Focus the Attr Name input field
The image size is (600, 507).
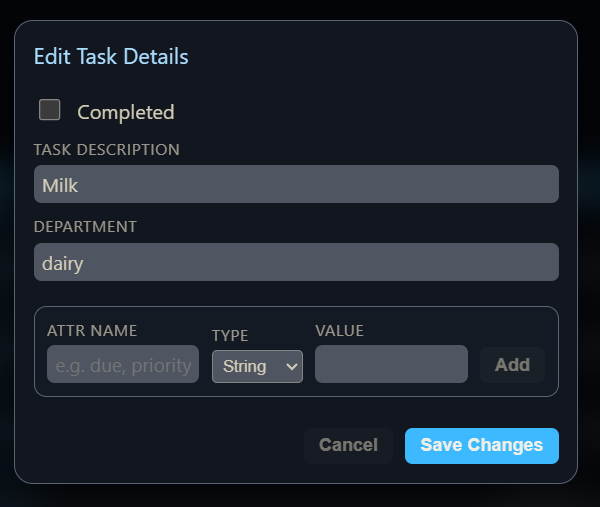coord(123,365)
